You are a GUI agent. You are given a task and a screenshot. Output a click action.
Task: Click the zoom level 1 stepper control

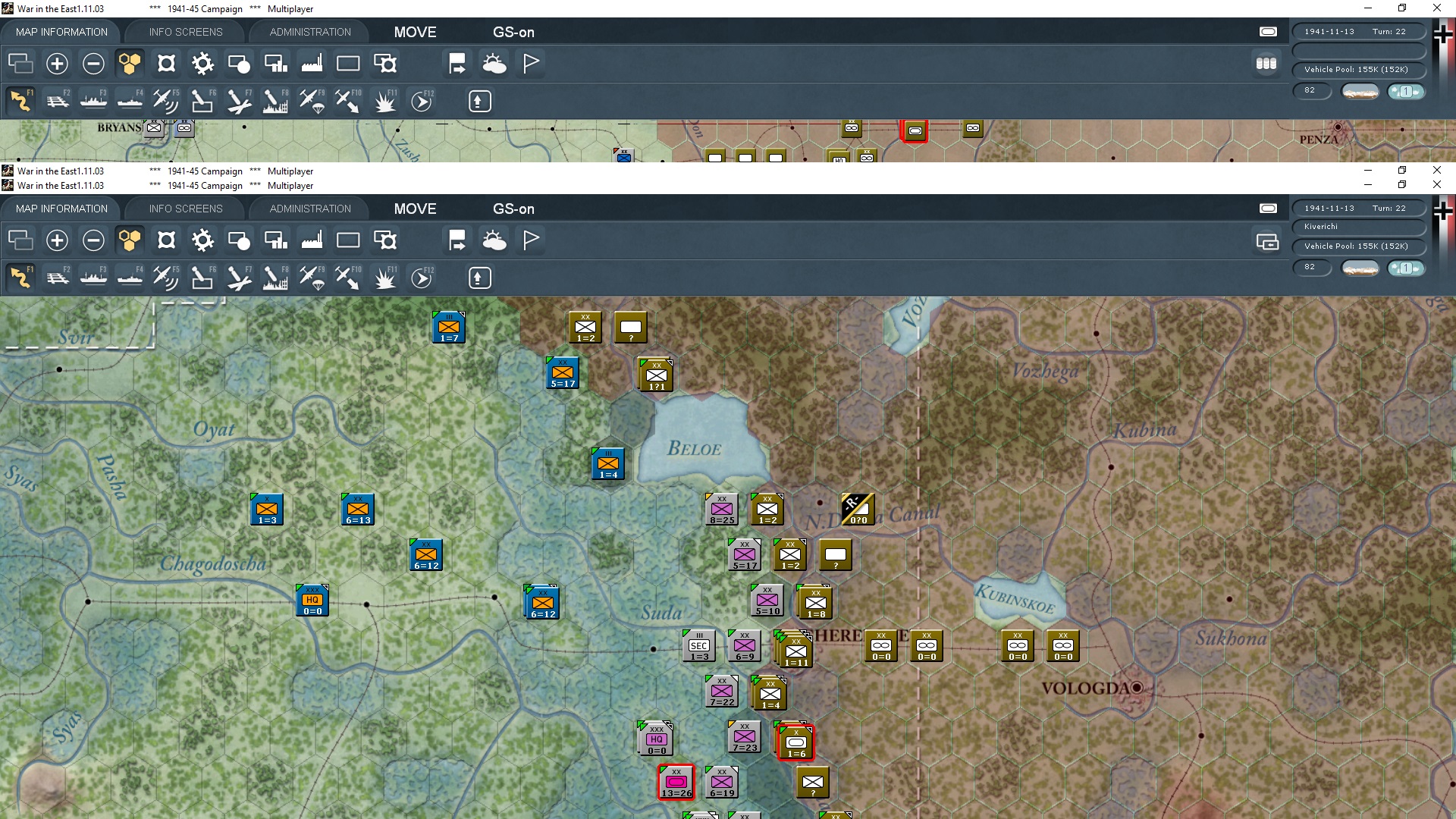tap(1407, 268)
